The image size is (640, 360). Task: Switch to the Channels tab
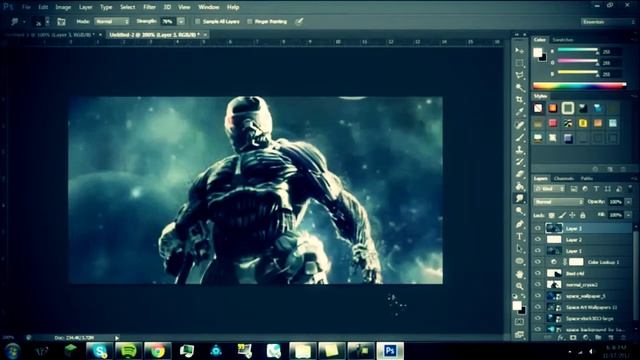point(564,178)
